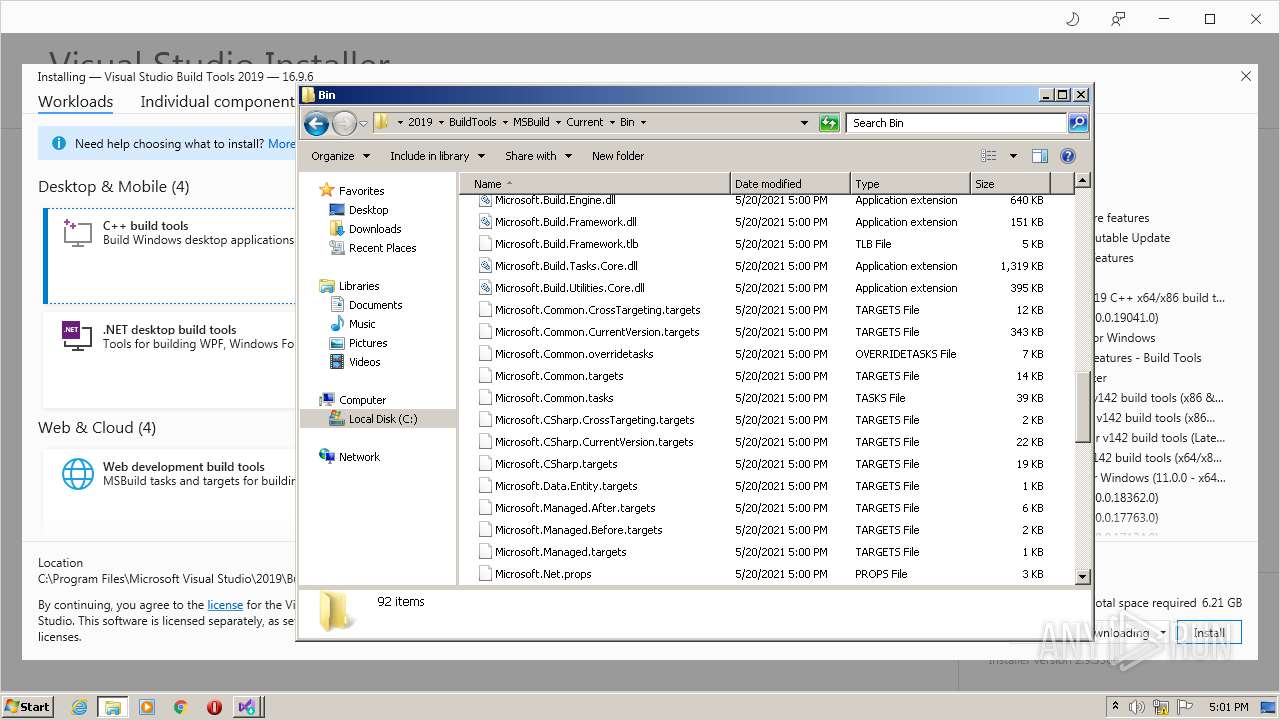Click the Action Center flag icon

coord(1187,706)
